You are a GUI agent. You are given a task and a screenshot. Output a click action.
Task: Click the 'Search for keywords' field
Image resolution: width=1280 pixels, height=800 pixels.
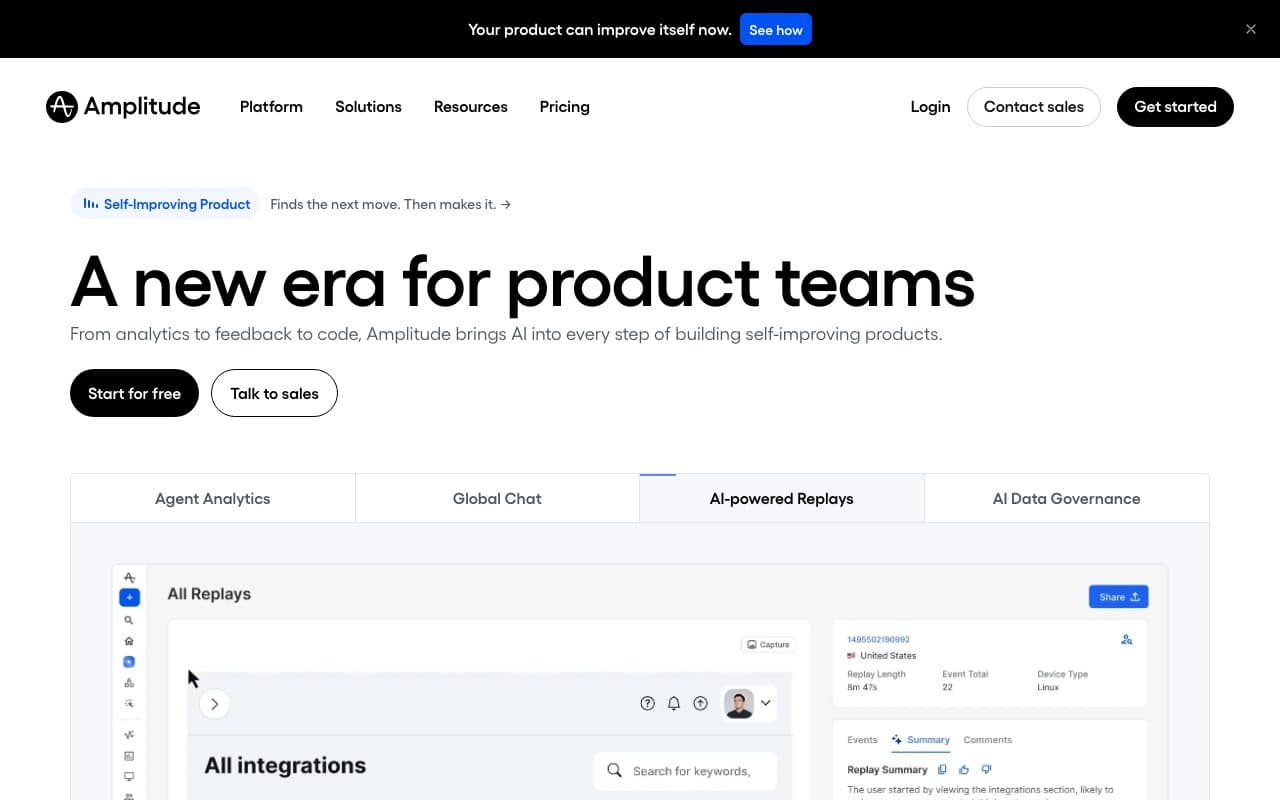point(685,771)
